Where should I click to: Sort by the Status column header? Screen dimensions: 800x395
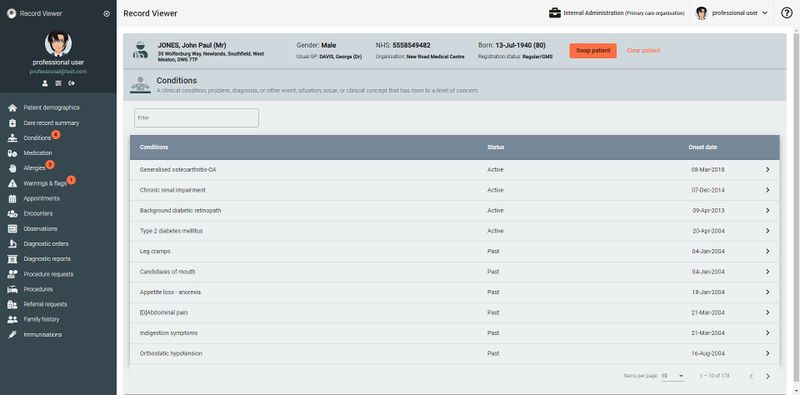pyautogui.click(x=495, y=147)
